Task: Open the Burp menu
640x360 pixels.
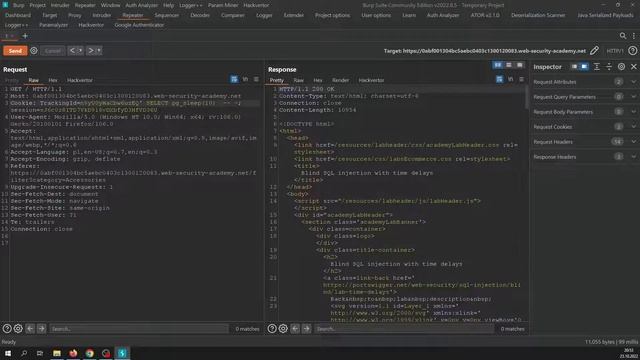Action: (x=18, y=5)
